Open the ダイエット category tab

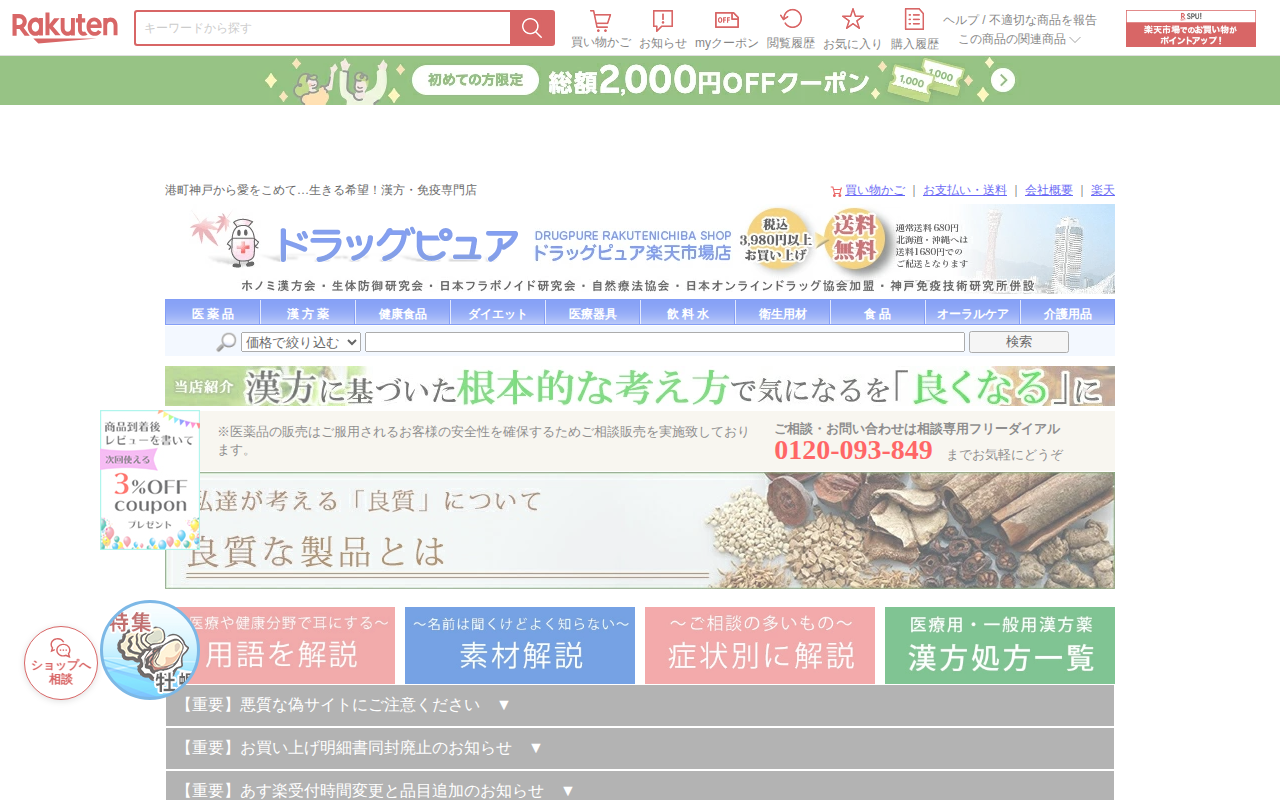coord(498,313)
